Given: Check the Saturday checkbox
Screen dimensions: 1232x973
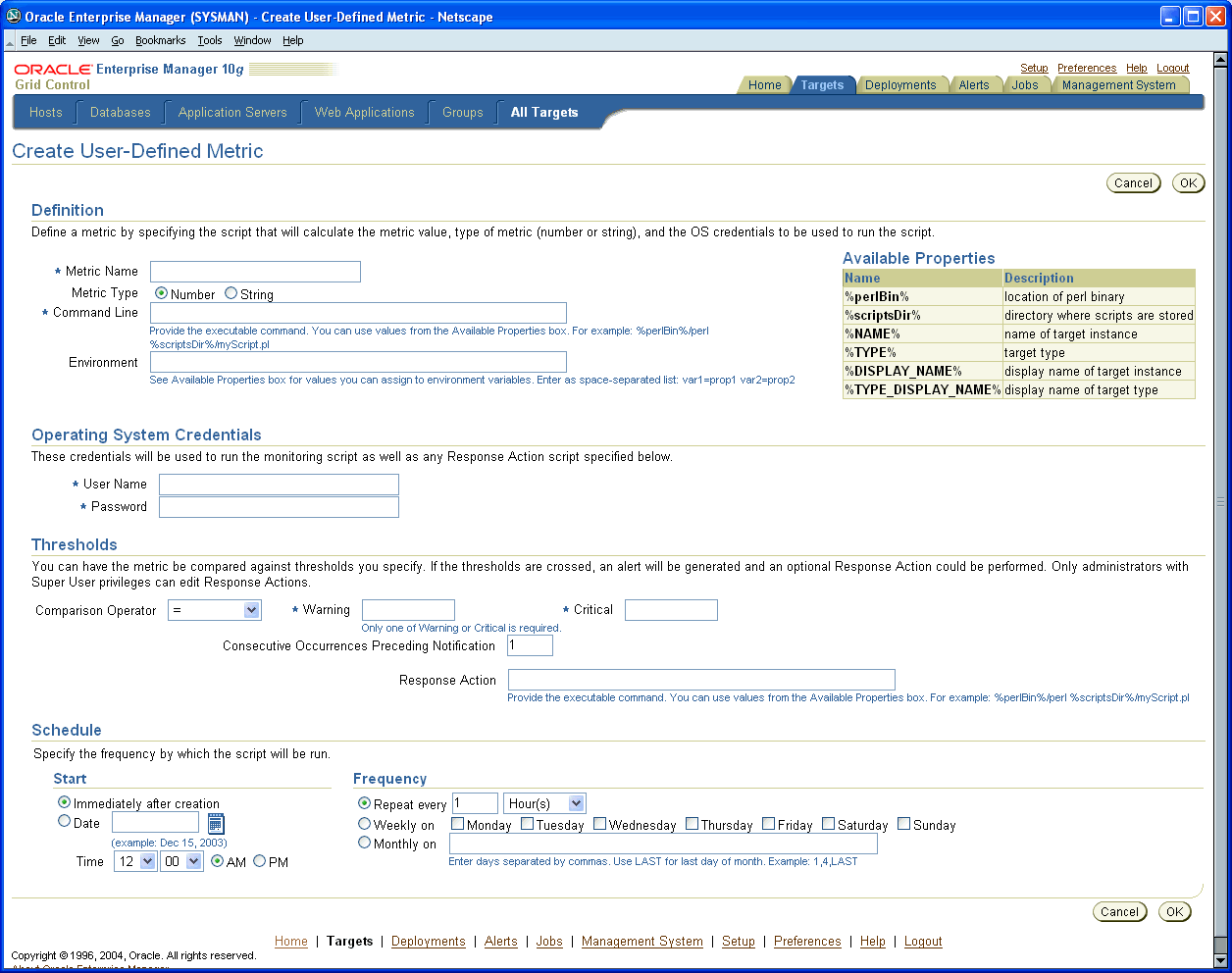Looking at the screenshot, I should coord(827,824).
